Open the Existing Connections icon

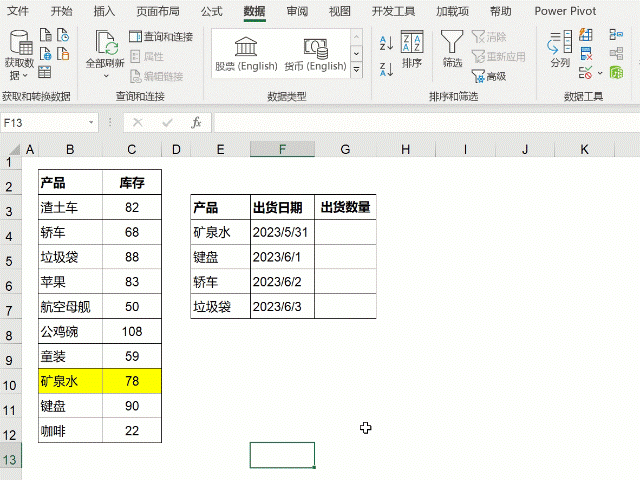[63, 54]
